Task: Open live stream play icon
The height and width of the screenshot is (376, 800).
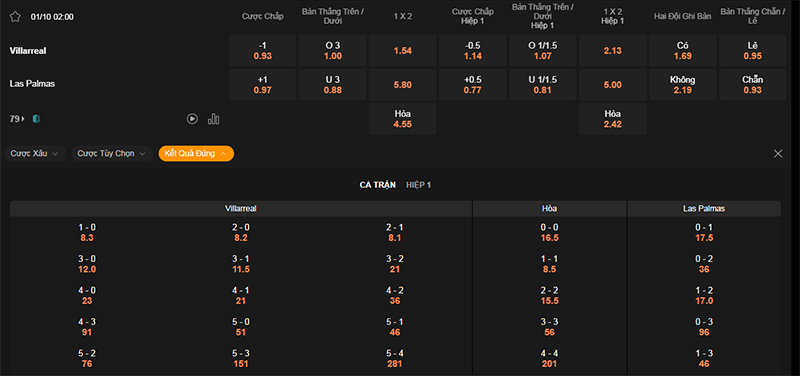Action: [192, 119]
